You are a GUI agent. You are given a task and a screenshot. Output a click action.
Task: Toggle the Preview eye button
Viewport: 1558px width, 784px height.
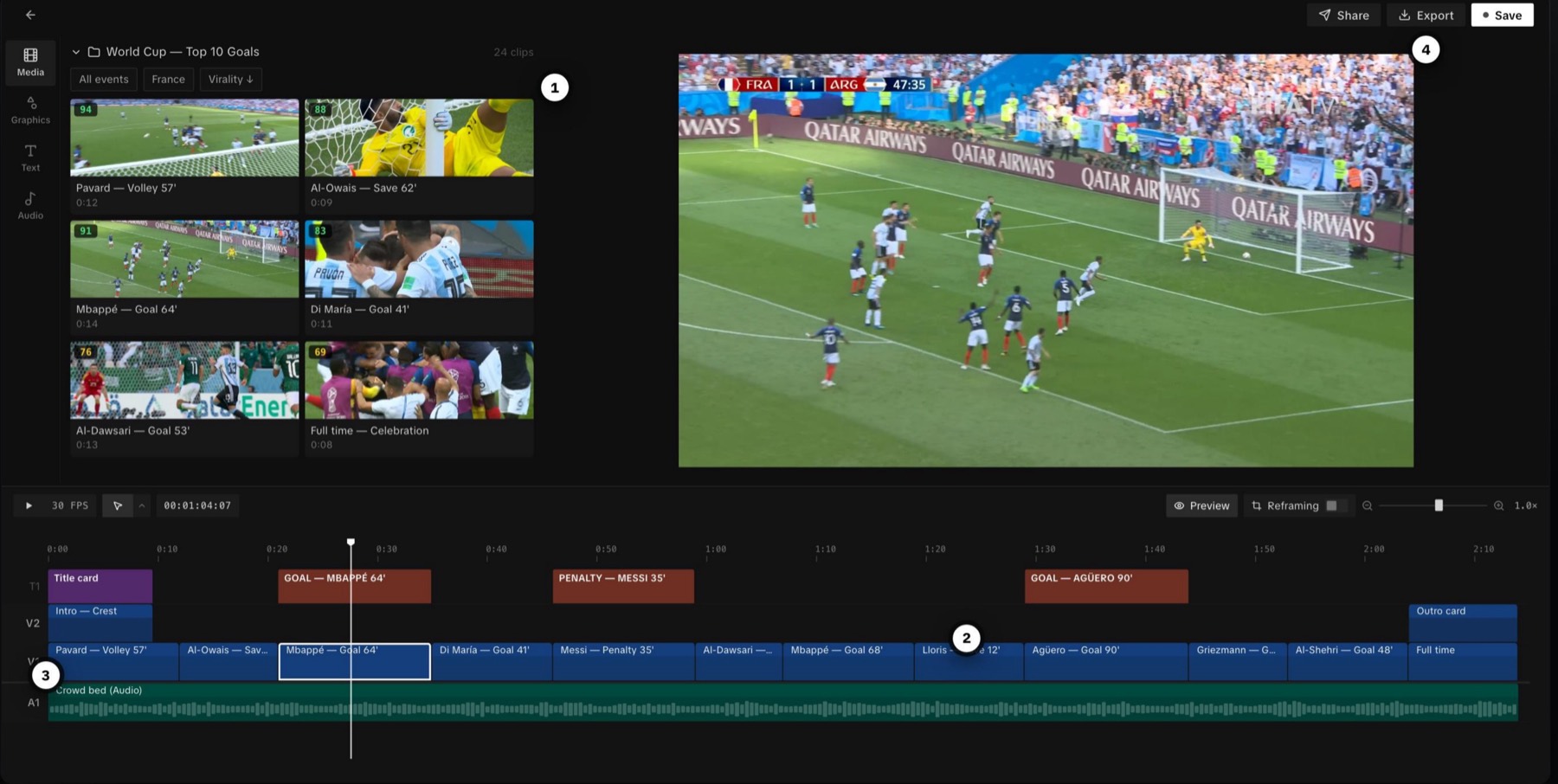(1201, 505)
